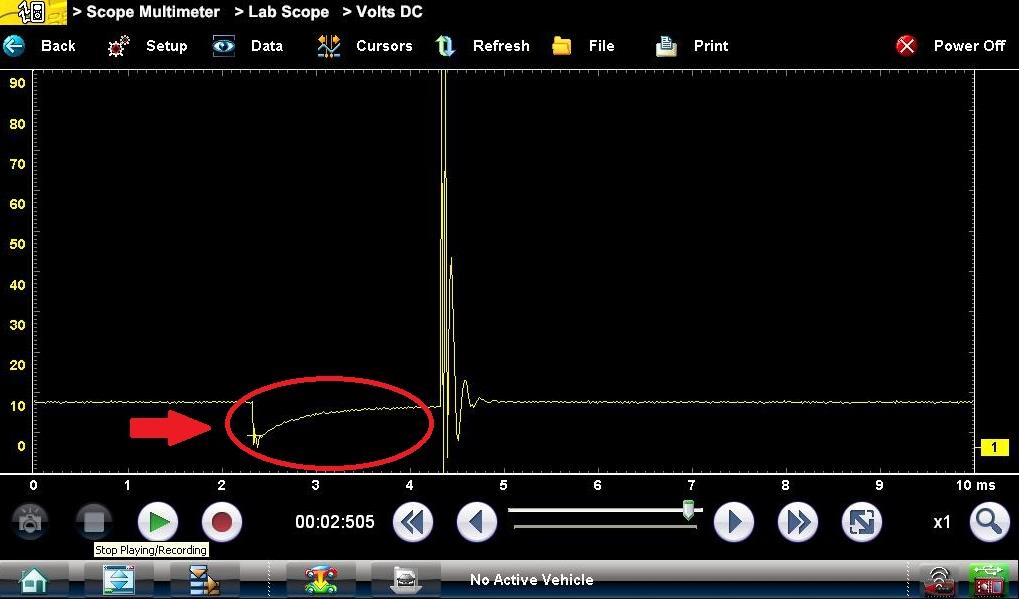
Task: Open the zoom magnifier tool
Action: coord(988,522)
